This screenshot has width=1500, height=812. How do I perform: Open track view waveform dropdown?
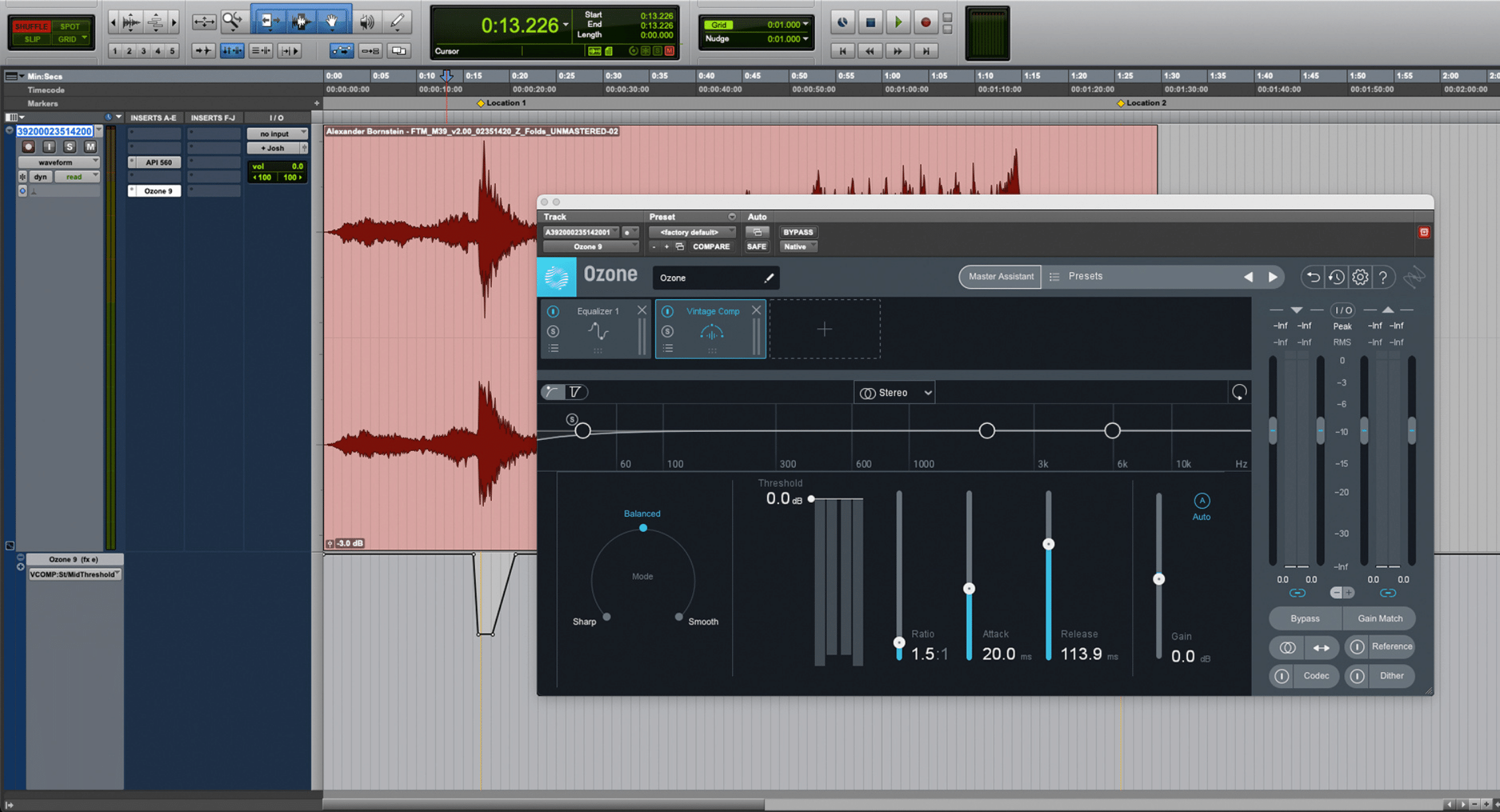tap(58, 162)
